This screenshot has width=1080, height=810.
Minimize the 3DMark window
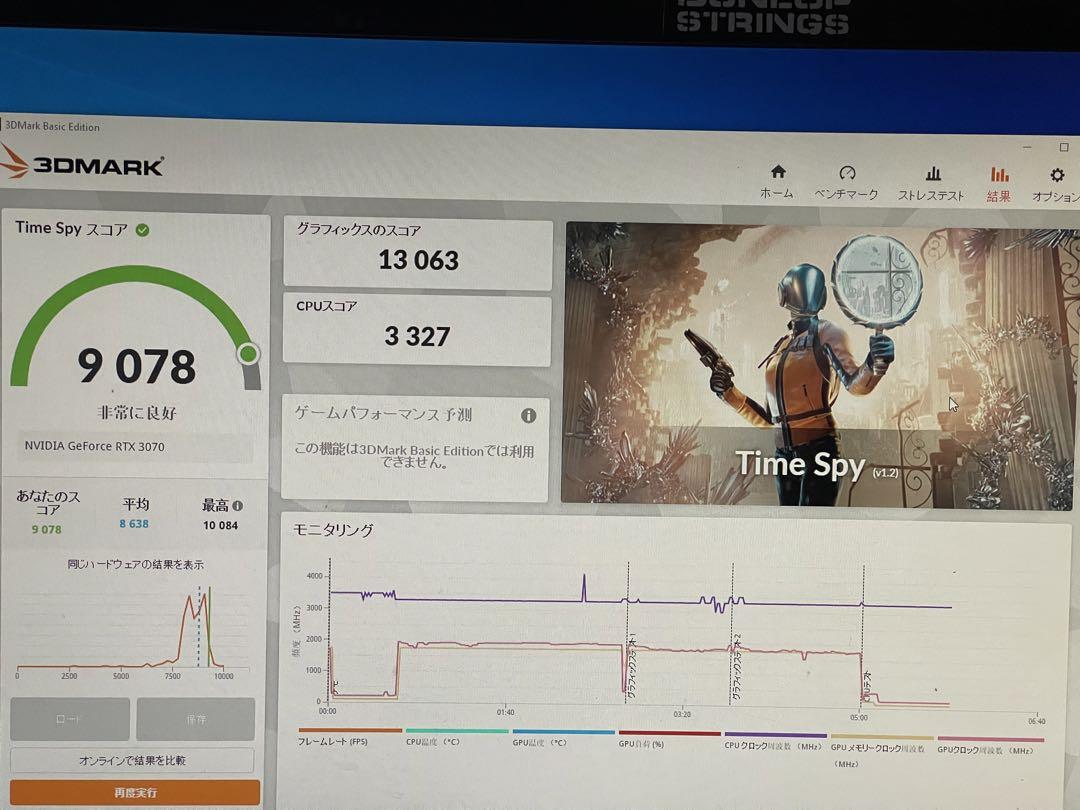(x=1027, y=147)
